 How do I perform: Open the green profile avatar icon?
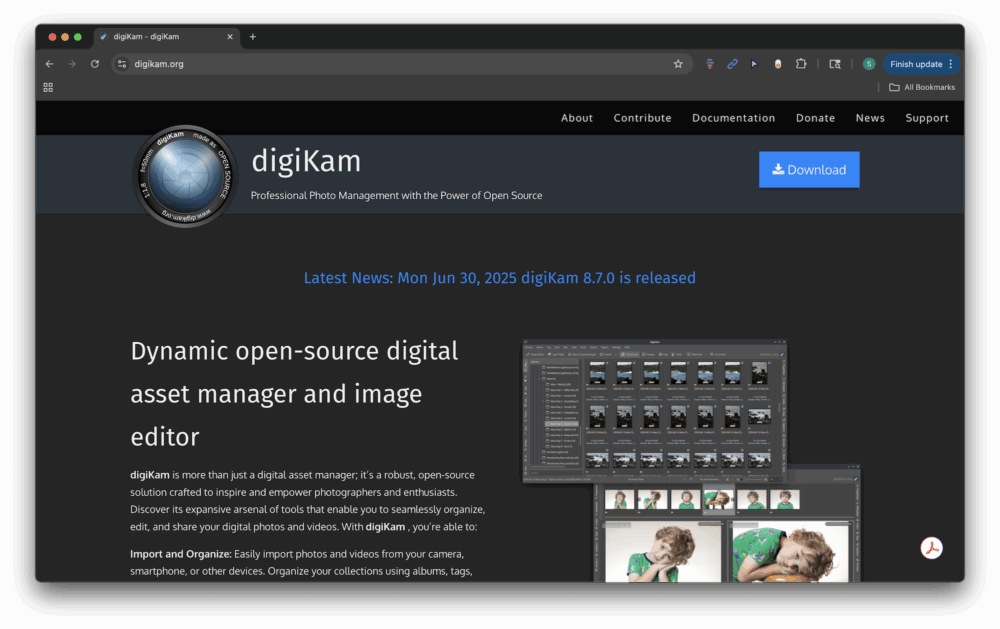click(x=869, y=63)
